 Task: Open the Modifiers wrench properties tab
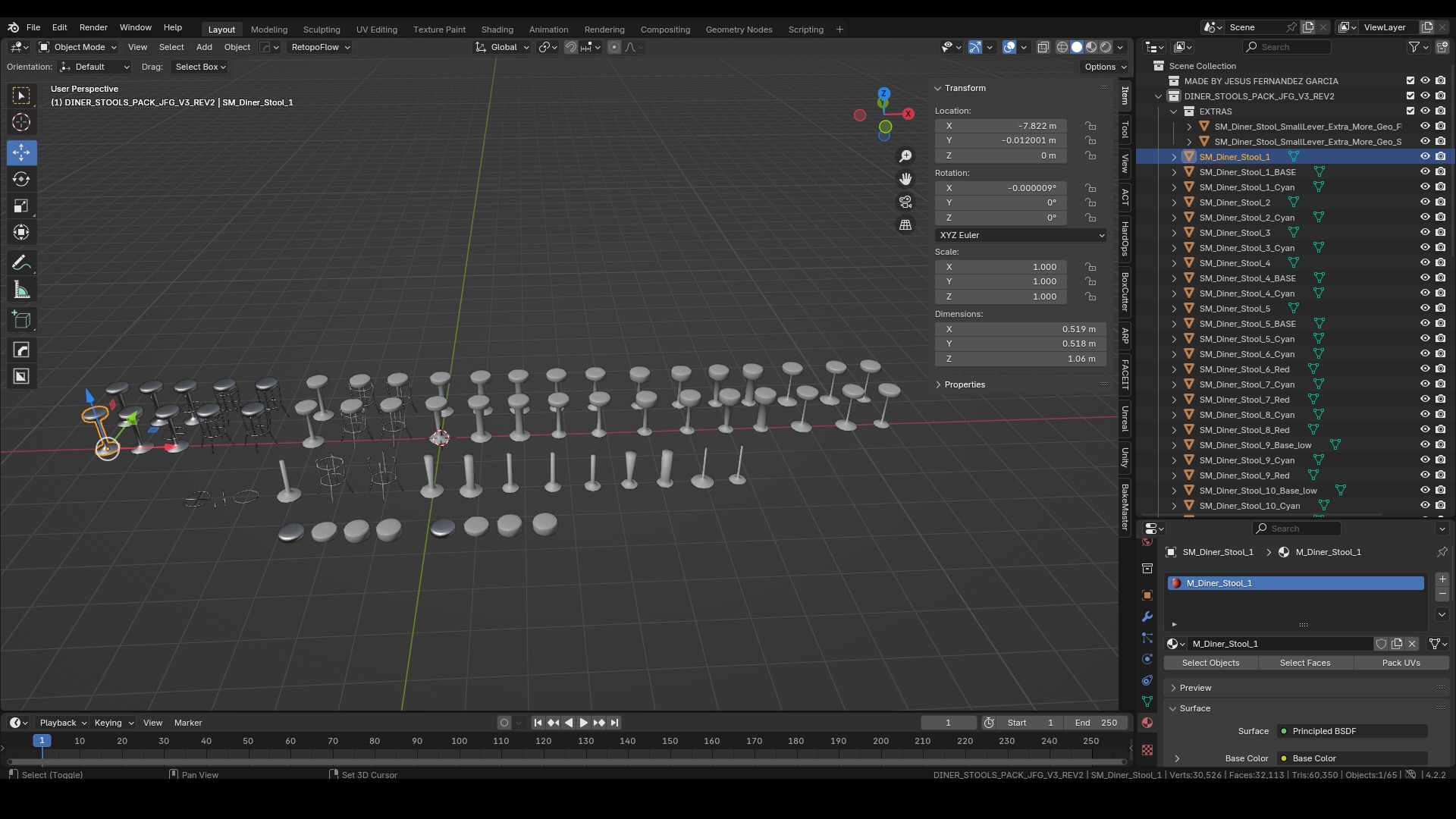(1147, 617)
